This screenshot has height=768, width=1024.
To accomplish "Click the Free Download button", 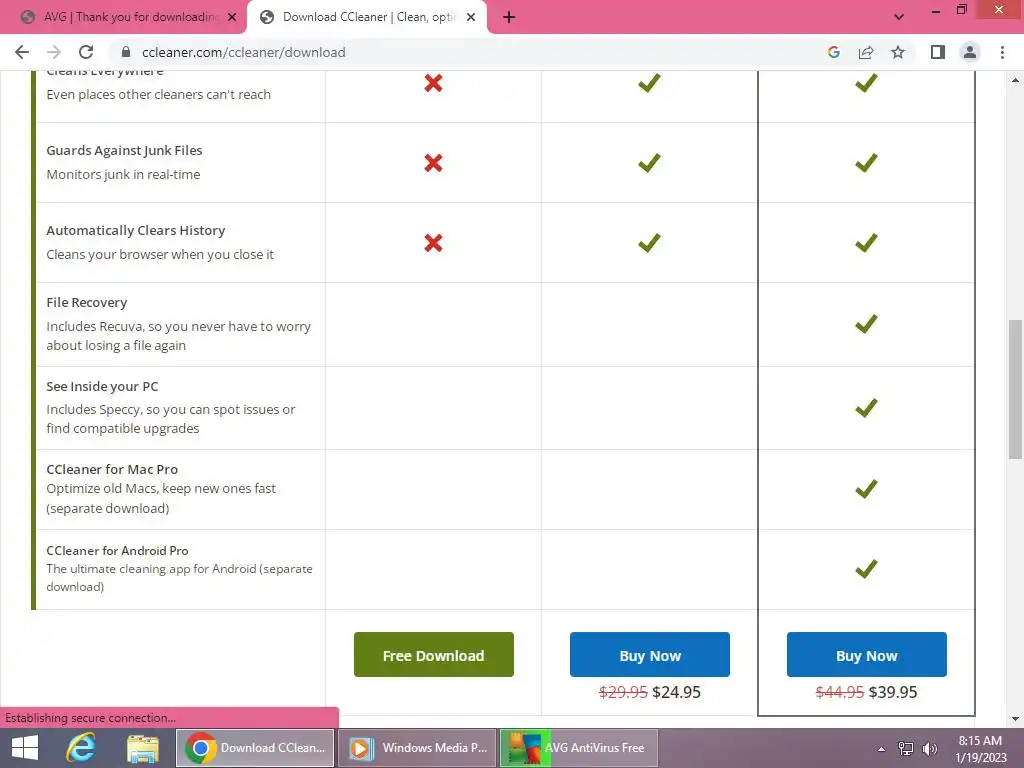I will click(x=434, y=654).
